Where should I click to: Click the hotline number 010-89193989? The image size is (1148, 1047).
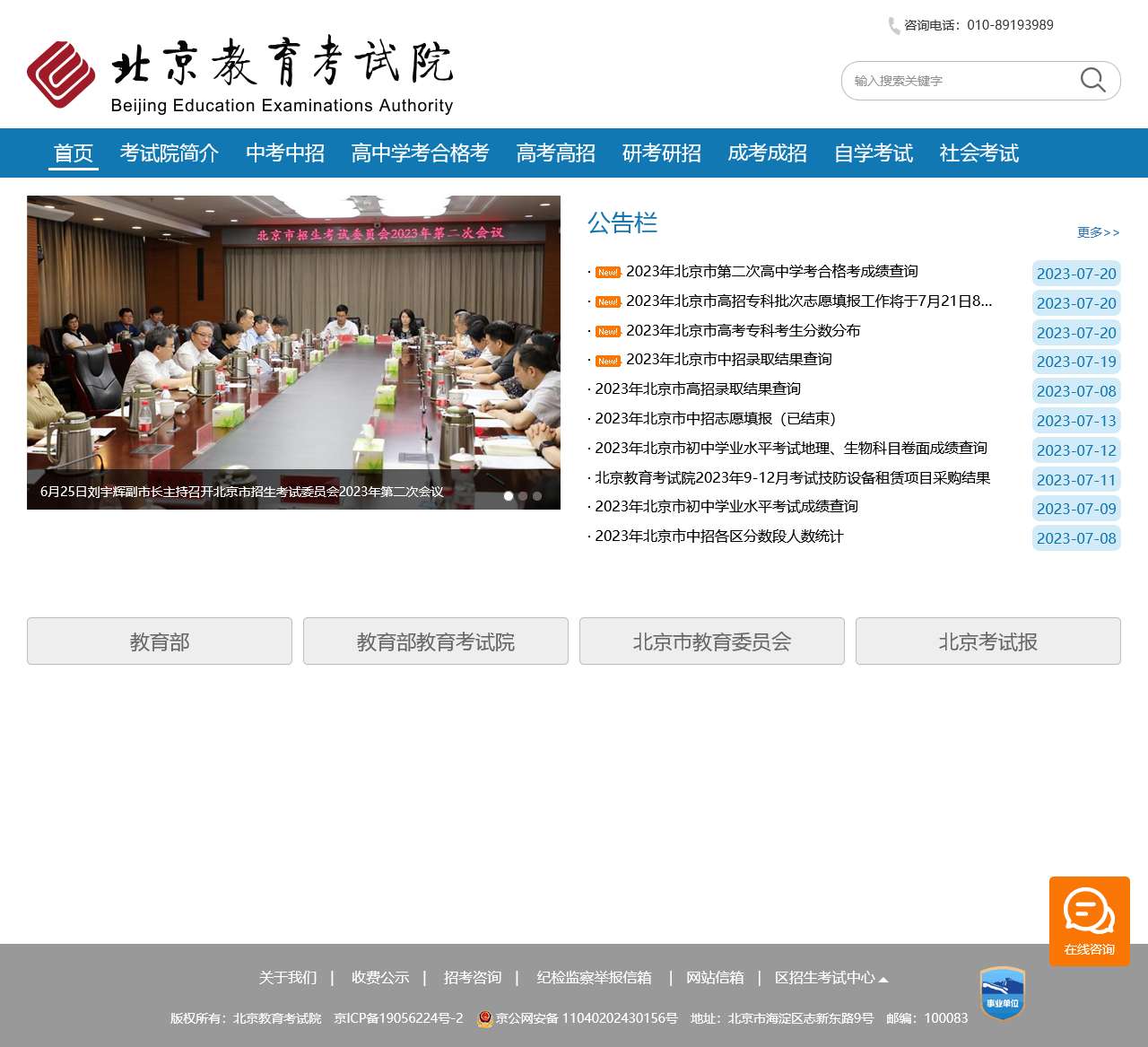(1010, 25)
